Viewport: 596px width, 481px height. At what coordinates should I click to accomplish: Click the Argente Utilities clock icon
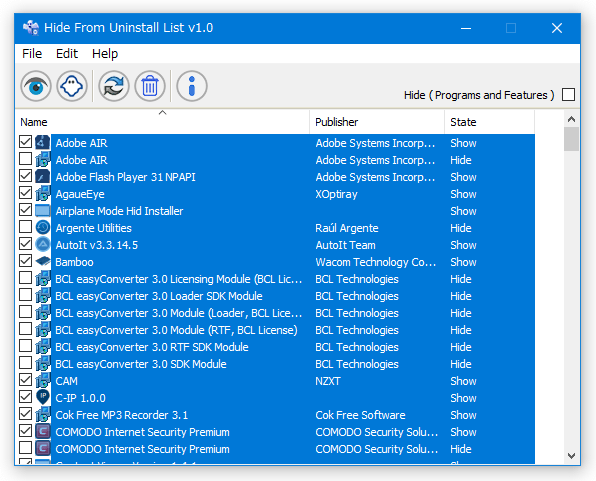coord(43,227)
